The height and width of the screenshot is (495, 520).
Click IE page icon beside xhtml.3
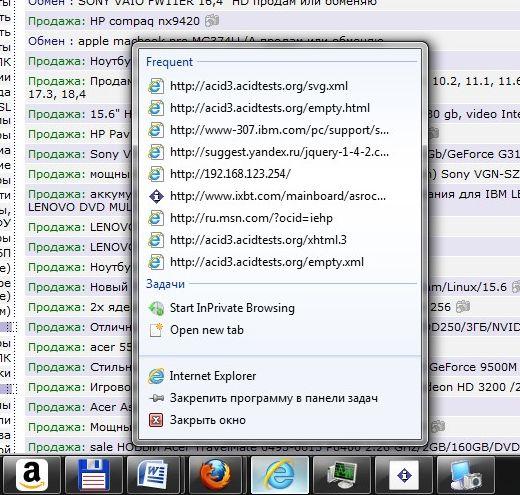[x=156, y=240]
